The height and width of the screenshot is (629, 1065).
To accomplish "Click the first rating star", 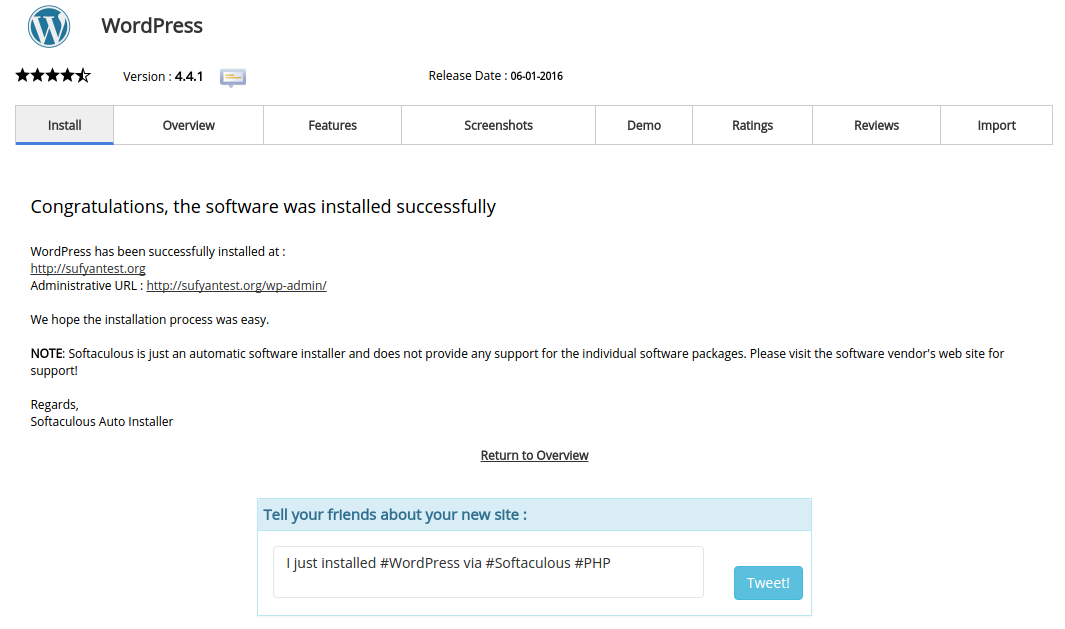I will click(22, 75).
